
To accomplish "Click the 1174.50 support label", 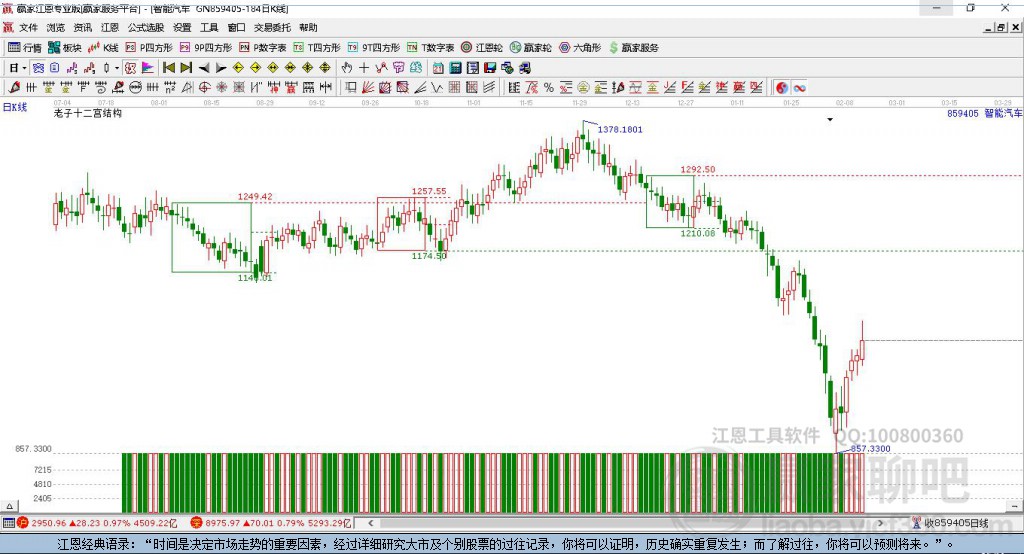I will (x=429, y=256).
